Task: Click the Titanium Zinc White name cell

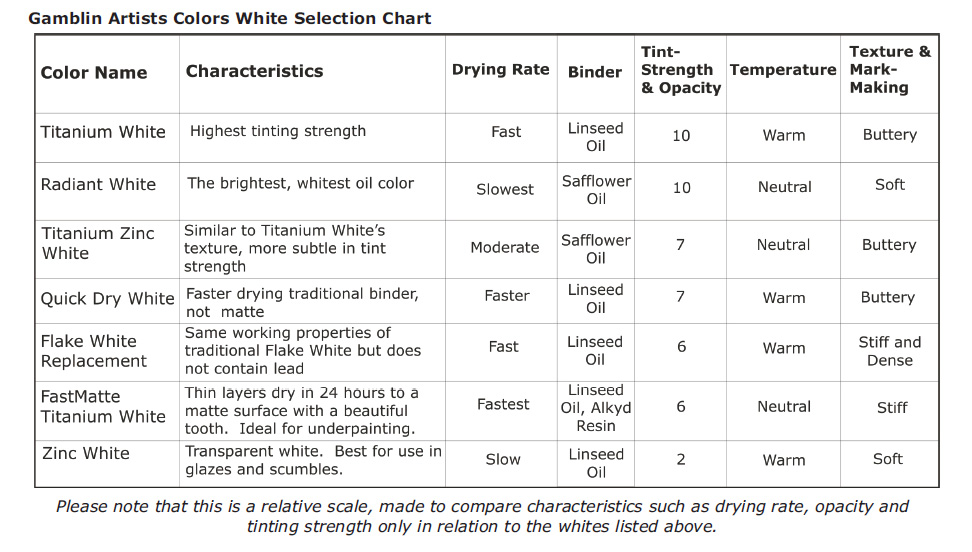Action: (x=98, y=243)
